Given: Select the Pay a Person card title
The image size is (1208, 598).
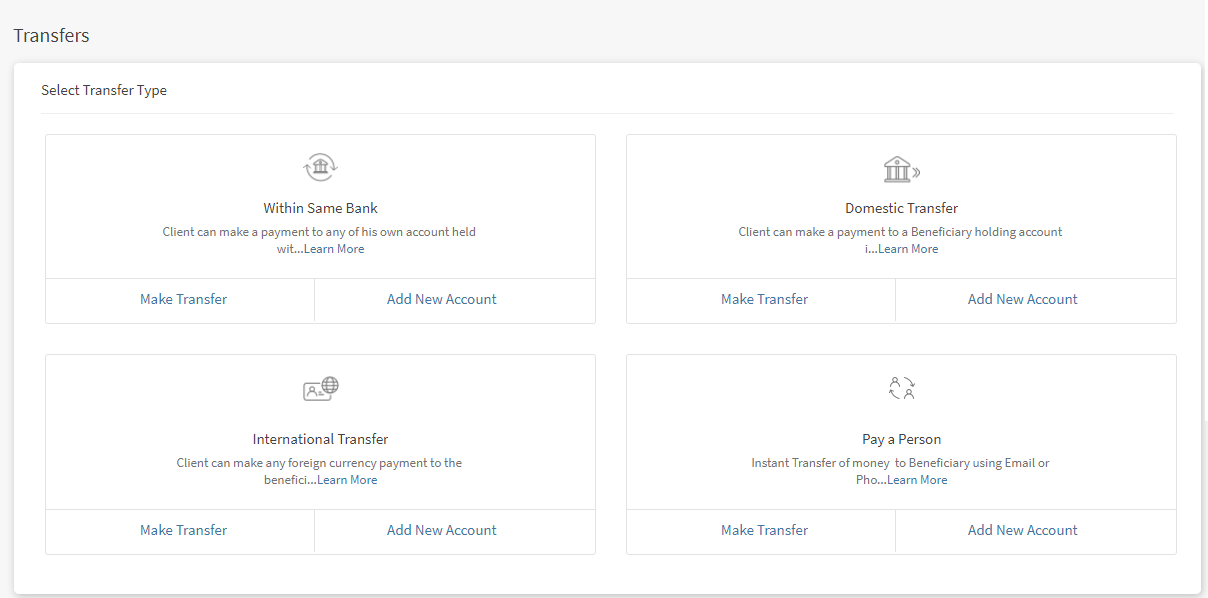Looking at the screenshot, I should click(x=901, y=439).
